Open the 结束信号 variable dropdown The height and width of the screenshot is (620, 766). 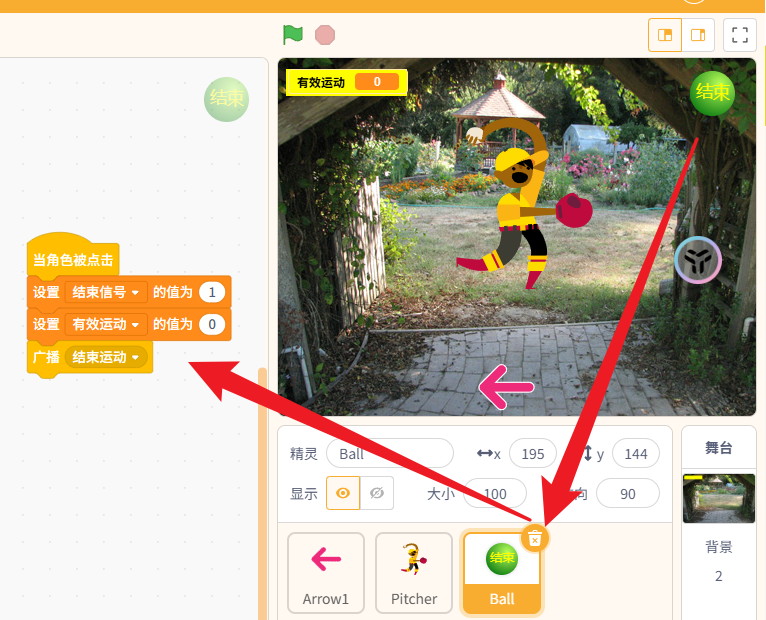(133, 292)
